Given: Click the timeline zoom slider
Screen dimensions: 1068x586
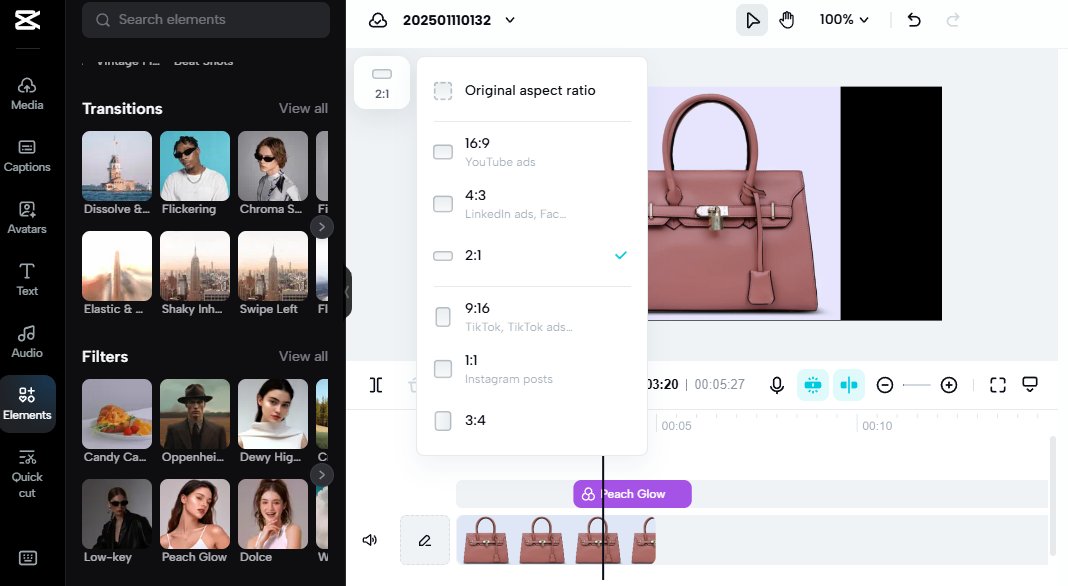Looking at the screenshot, I should point(917,385).
